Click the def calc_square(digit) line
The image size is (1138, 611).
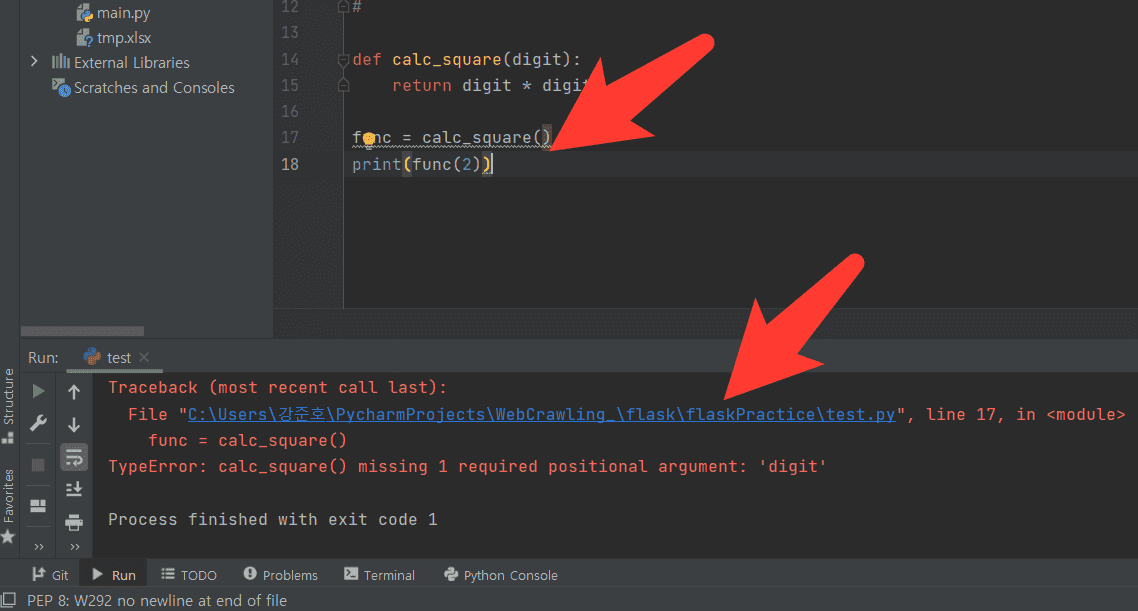tap(466, 60)
